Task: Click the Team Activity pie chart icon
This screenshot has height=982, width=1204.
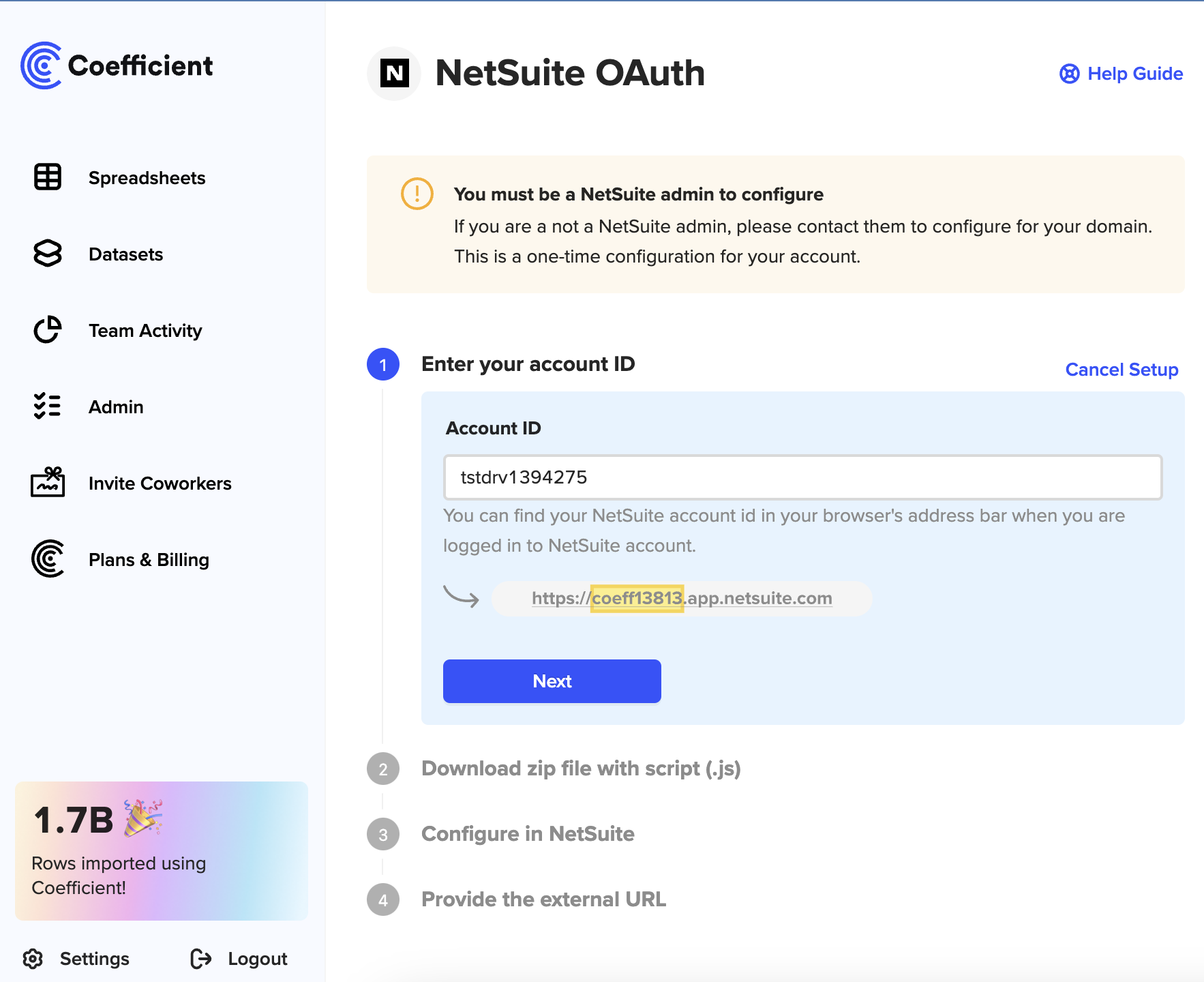Action: click(48, 330)
